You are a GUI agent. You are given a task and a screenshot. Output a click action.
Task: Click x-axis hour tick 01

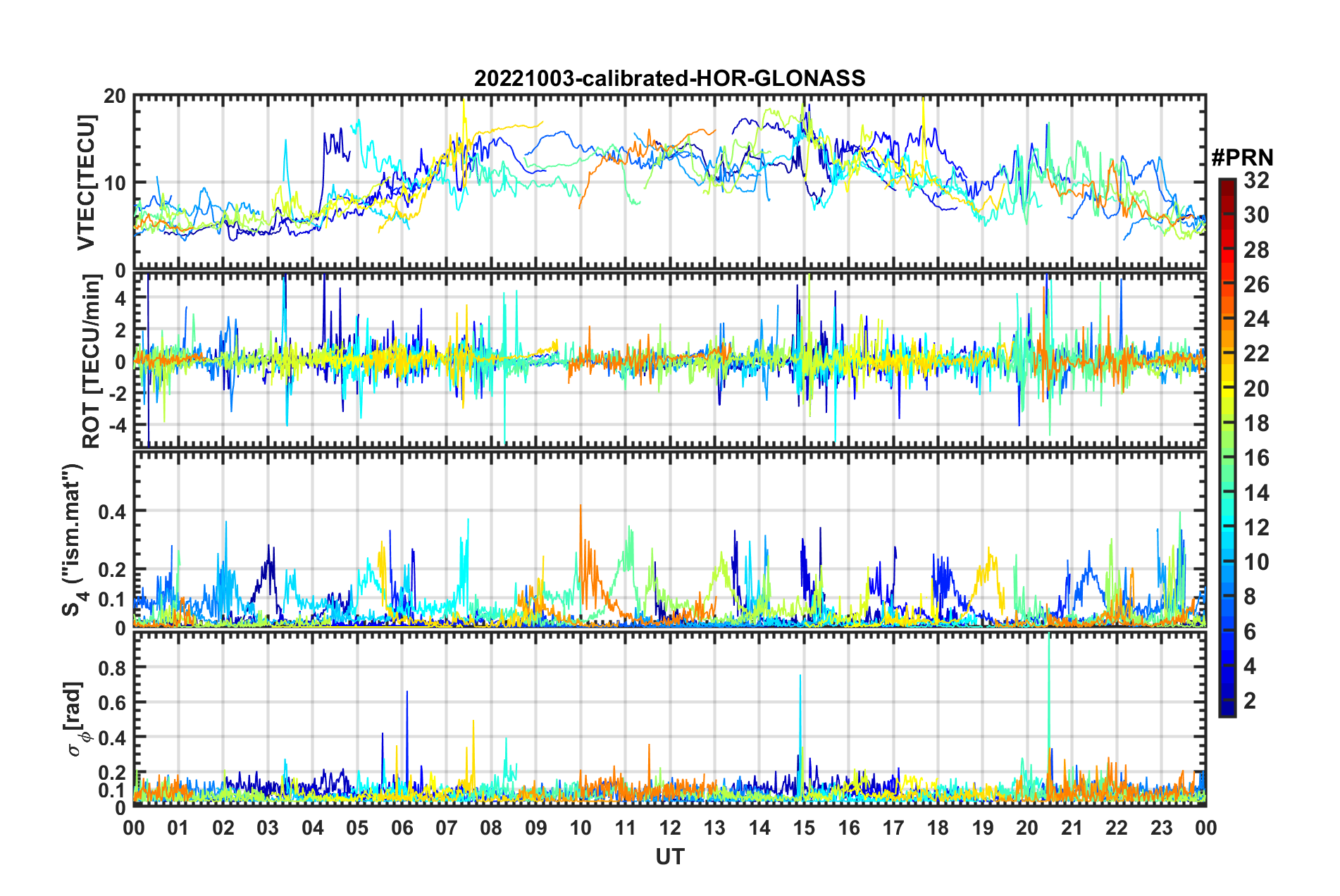(x=178, y=828)
